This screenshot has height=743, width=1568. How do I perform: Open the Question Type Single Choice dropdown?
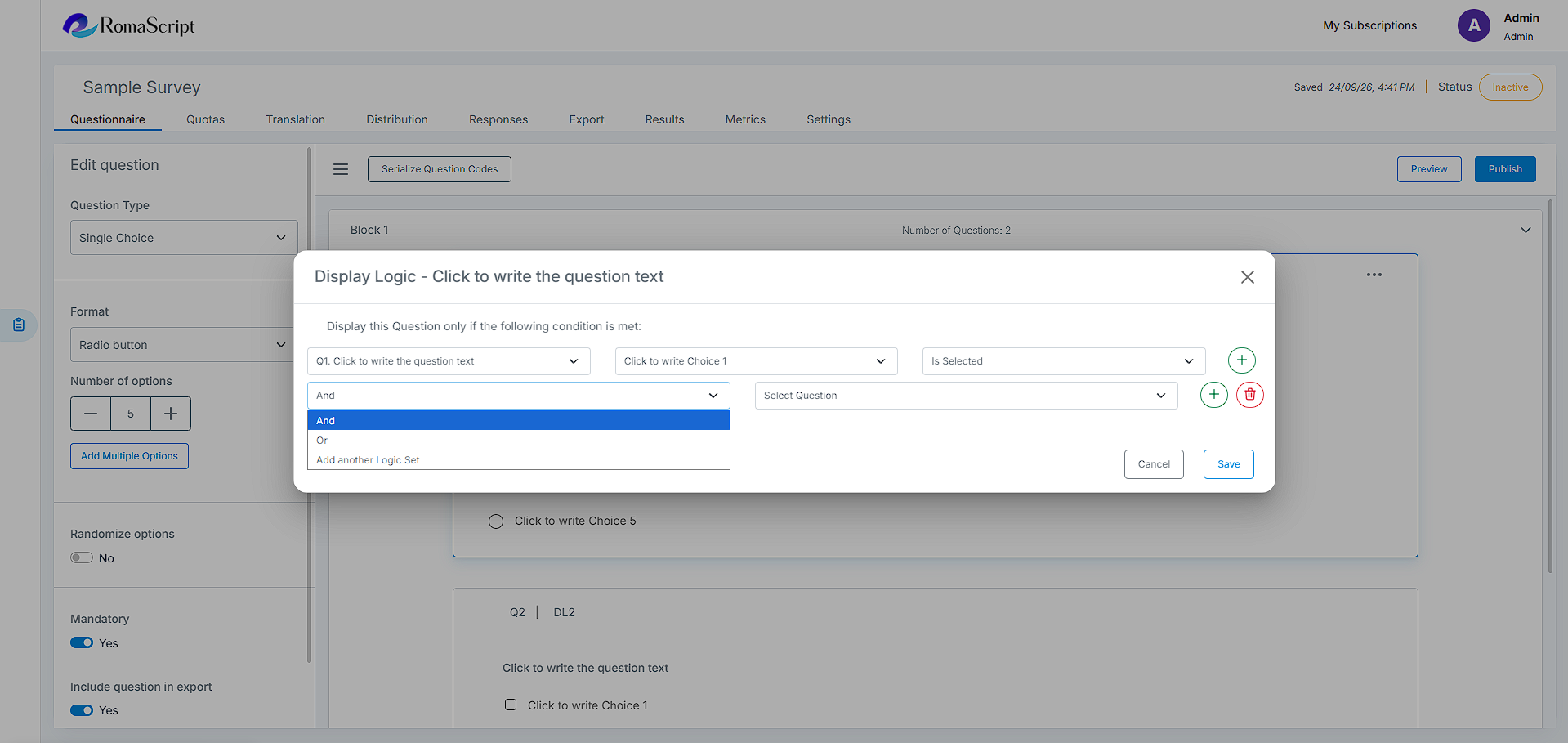[184, 238]
